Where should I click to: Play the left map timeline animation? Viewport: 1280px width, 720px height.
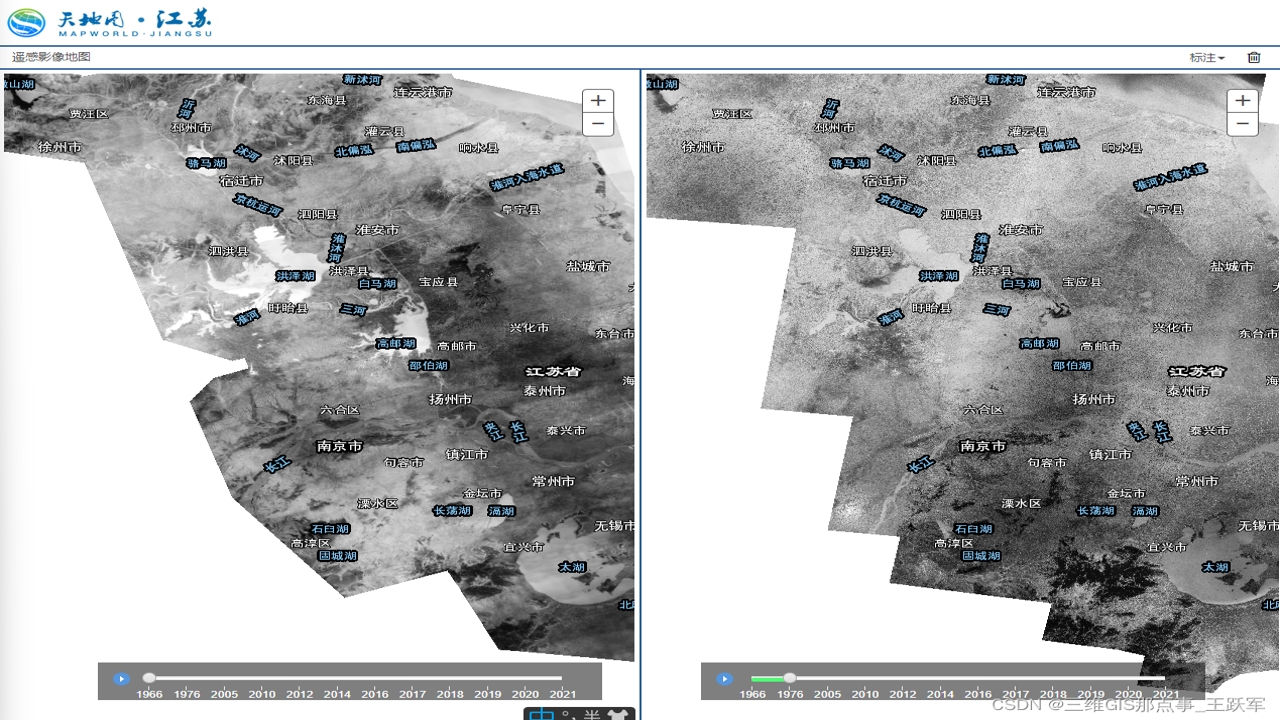coord(121,679)
